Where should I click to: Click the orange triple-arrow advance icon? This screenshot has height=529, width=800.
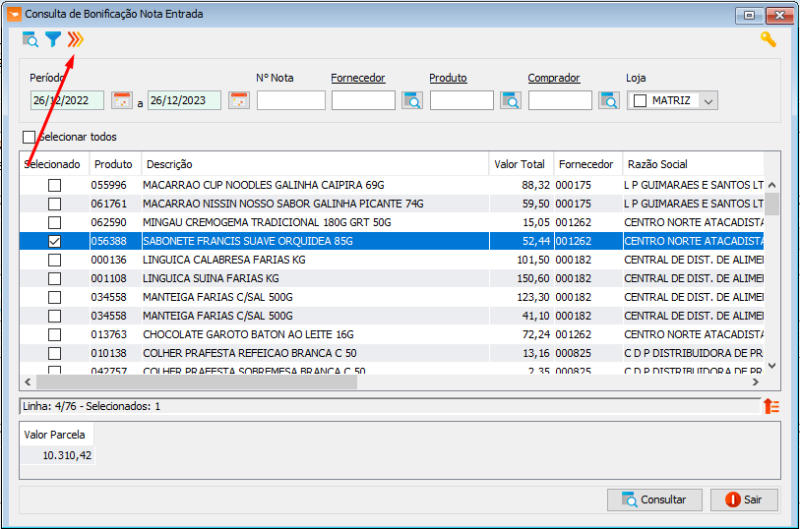click(76, 39)
